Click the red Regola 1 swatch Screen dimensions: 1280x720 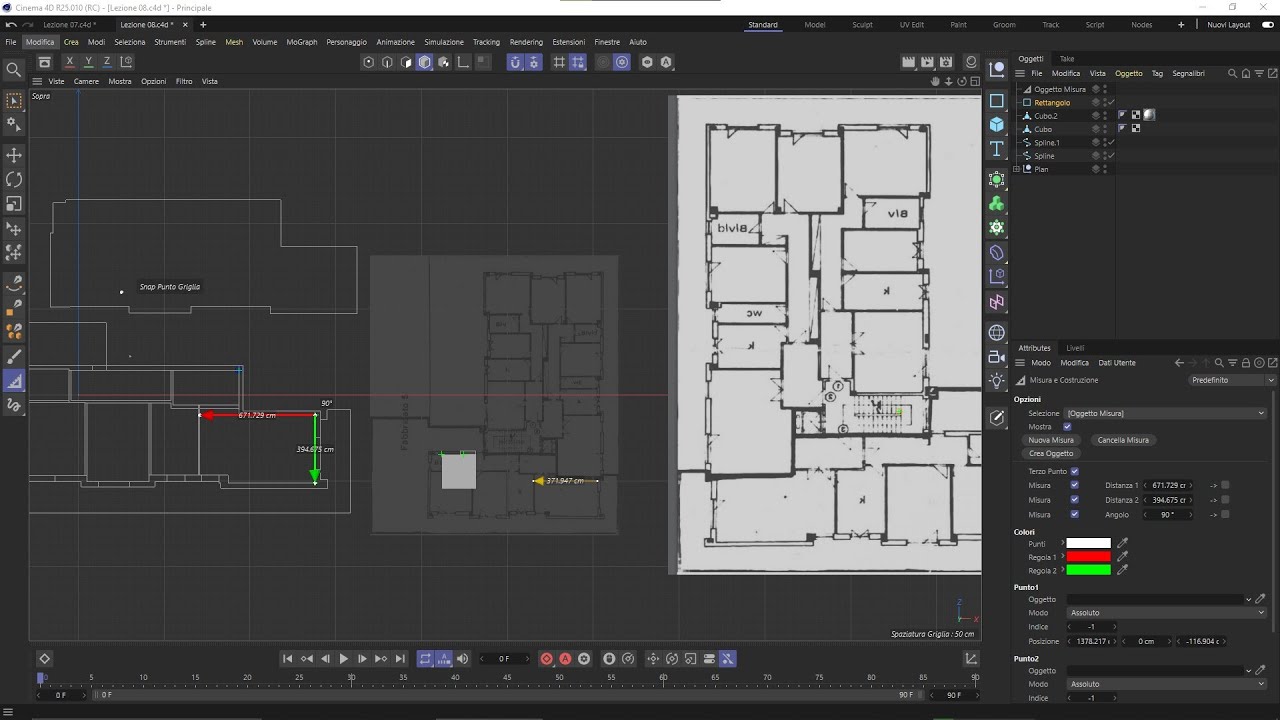pyautogui.click(x=1088, y=556)
